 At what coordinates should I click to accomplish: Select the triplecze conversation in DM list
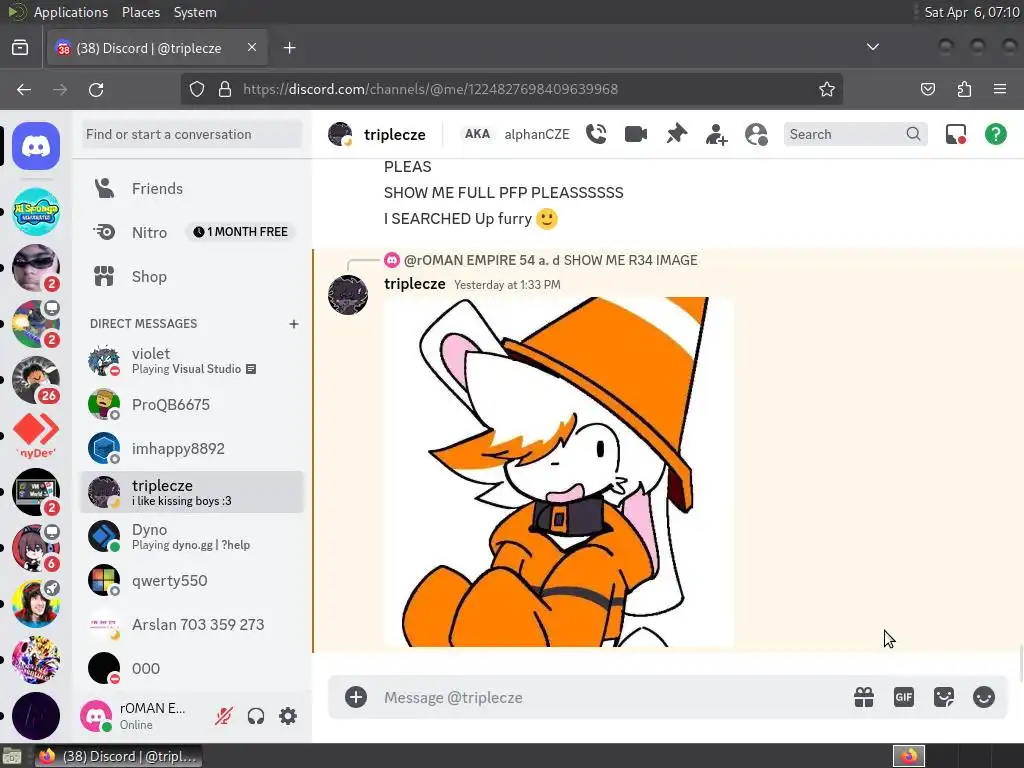click(192, 492)
